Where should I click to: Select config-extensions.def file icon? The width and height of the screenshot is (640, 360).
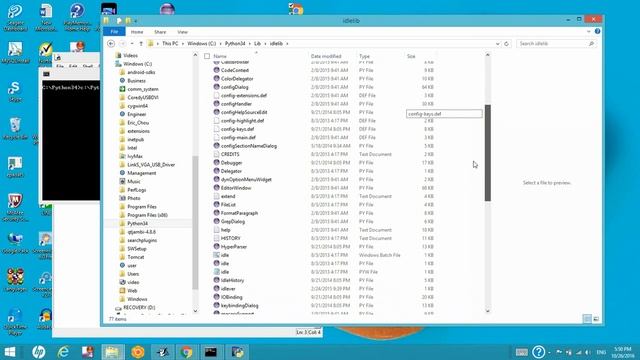[x=216, y=95]
